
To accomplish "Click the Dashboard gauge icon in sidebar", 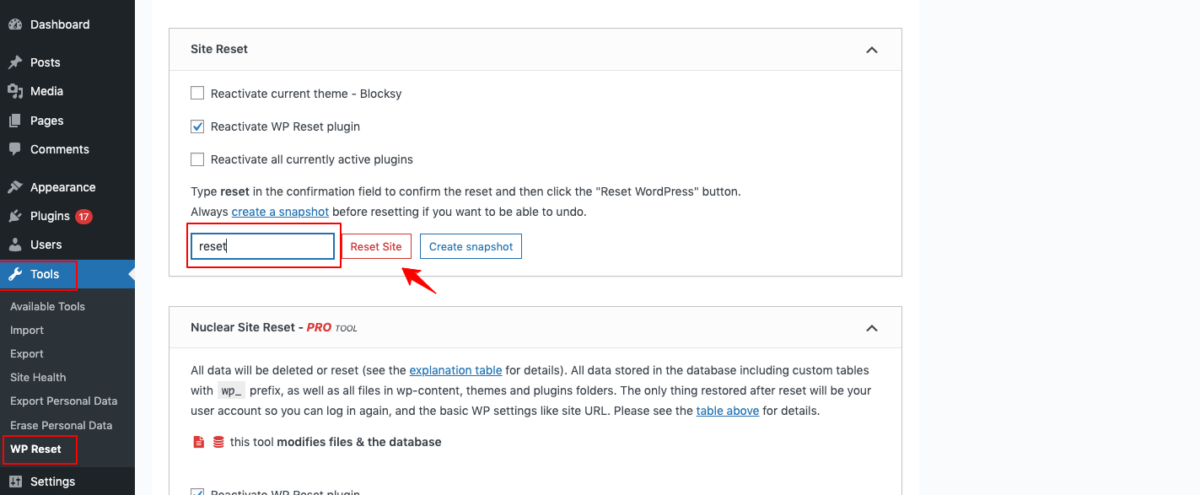I will click(15, 24).
